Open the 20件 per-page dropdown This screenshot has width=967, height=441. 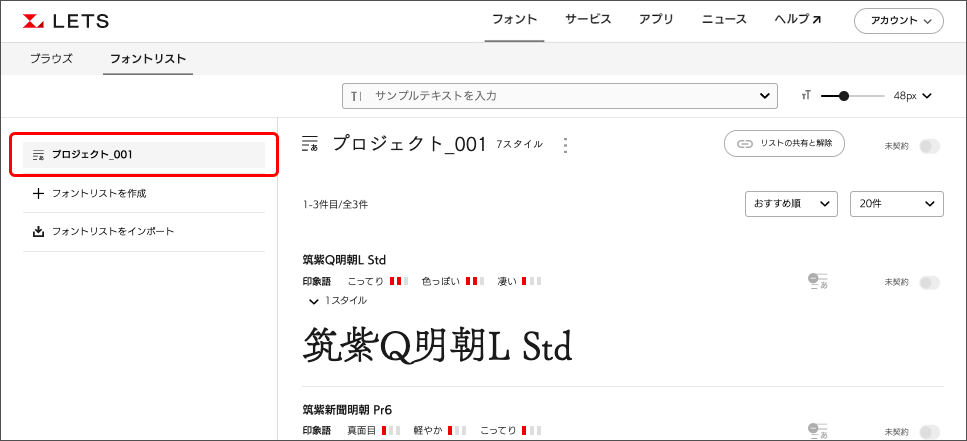897,204
